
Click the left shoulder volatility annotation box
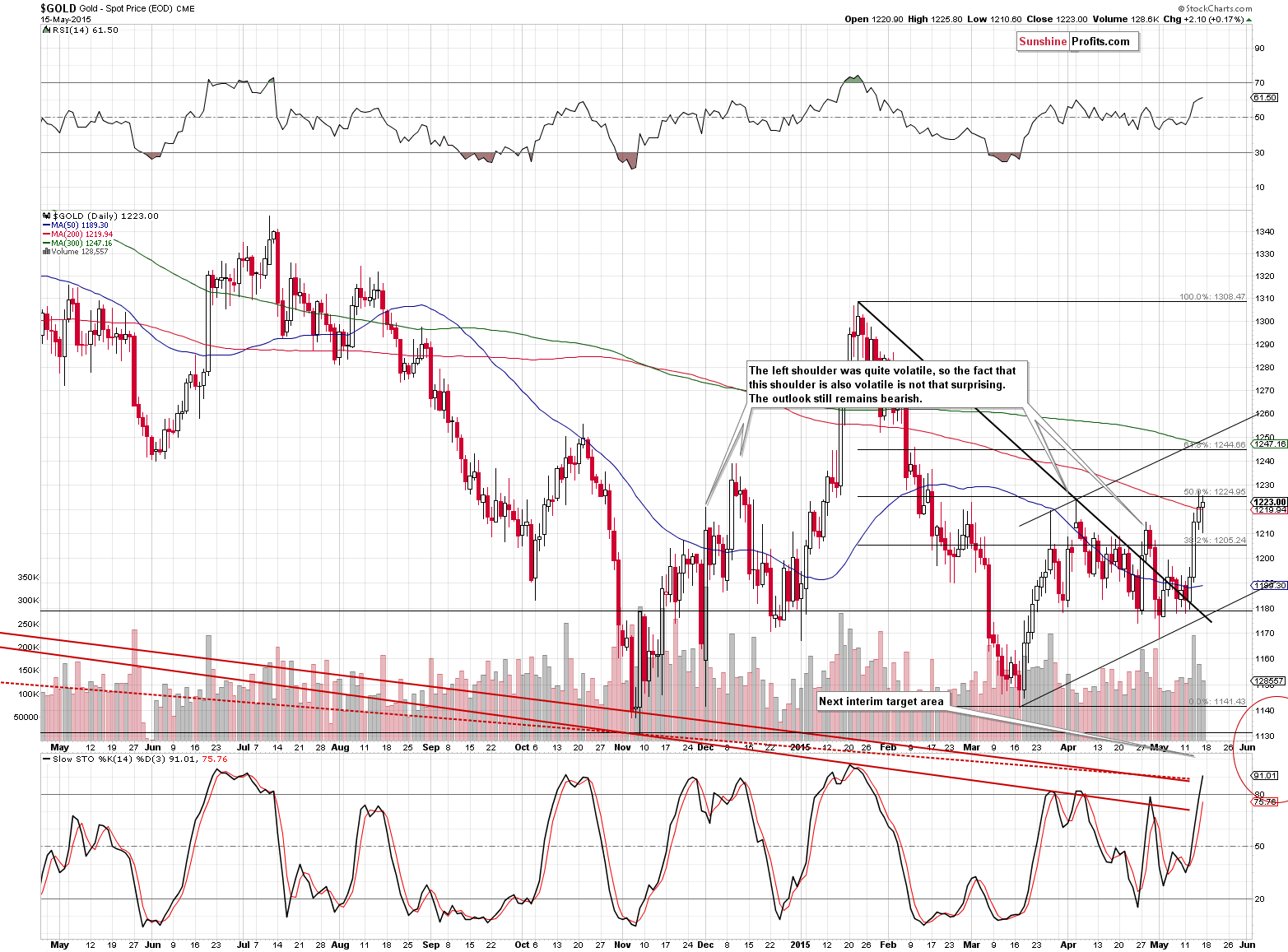tap(886, 384)
